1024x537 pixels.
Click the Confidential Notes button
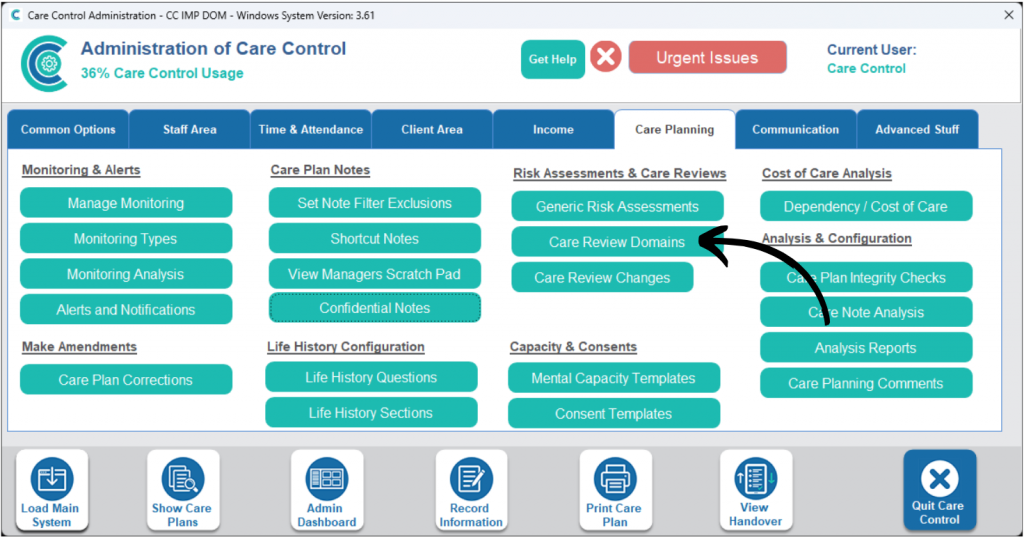375,308
